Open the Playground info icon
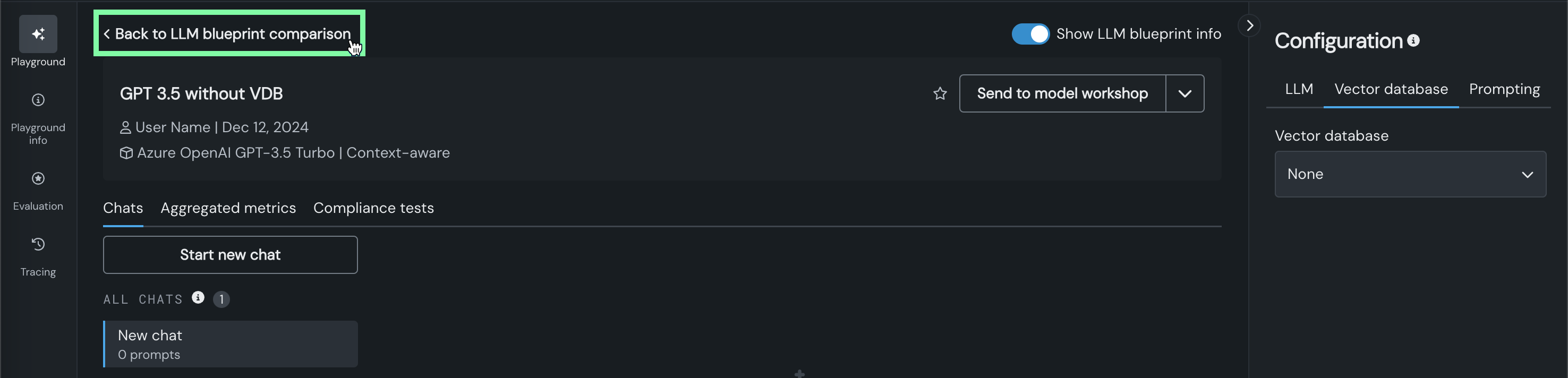This screenshot has height=378, width=1568. 38,100
